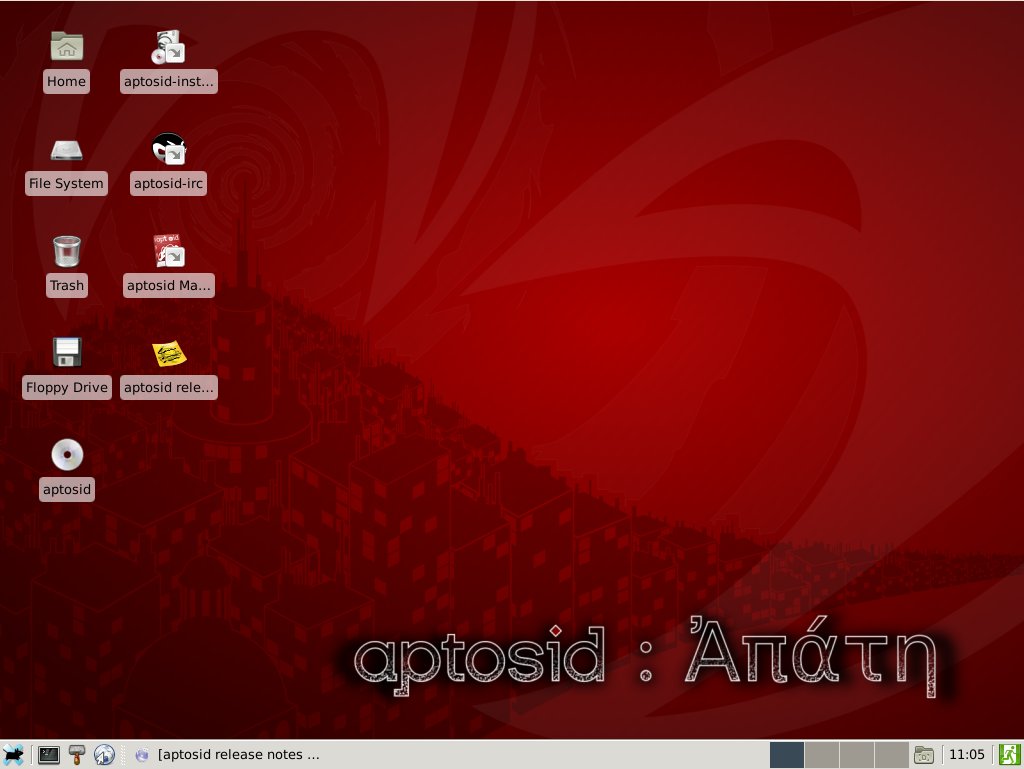Launch the terminal from the panel
The width and height of the screenshot is (1024, 769).
(x=49, y=755)
